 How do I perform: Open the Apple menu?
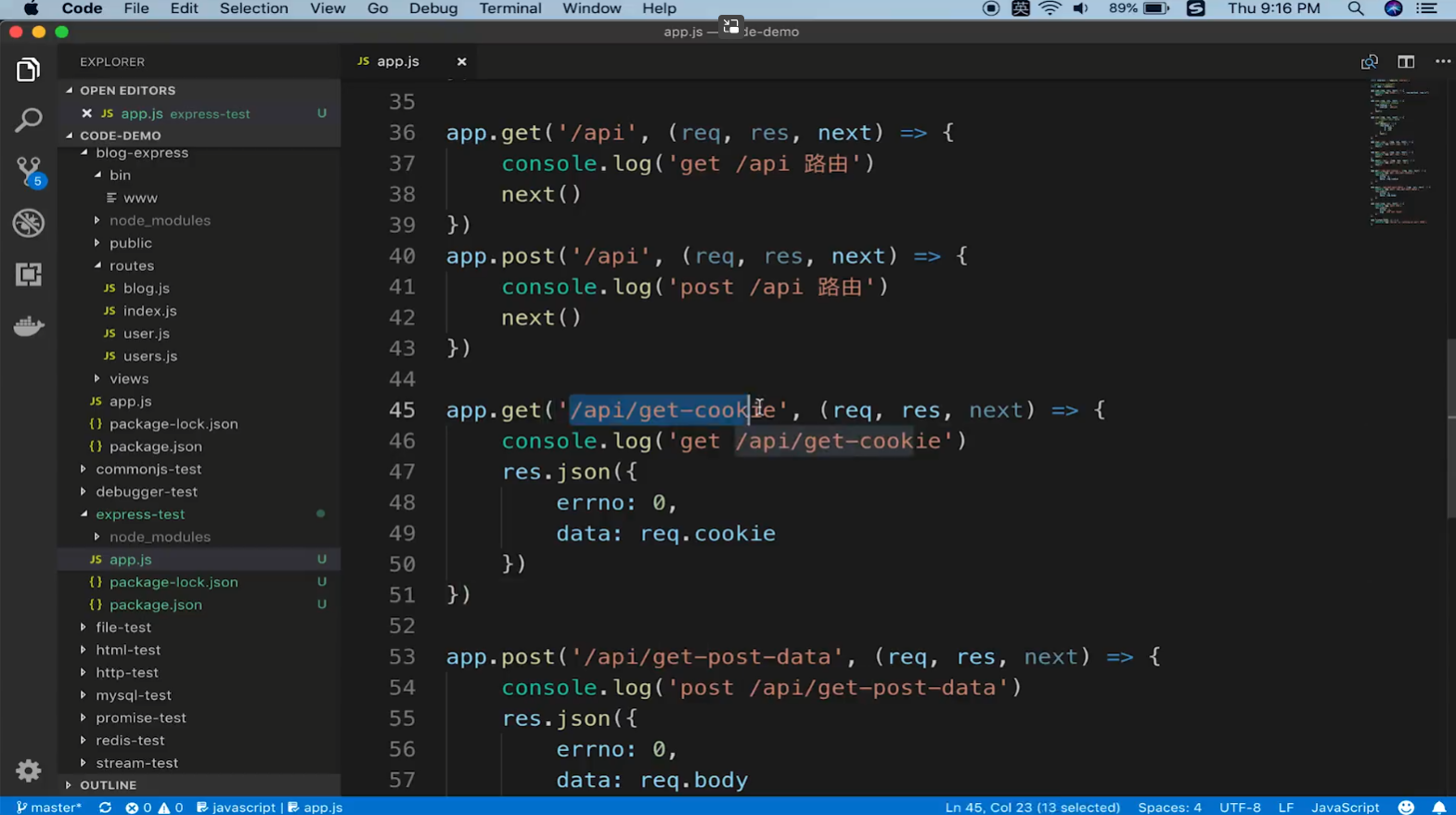(x=31, y=8)
